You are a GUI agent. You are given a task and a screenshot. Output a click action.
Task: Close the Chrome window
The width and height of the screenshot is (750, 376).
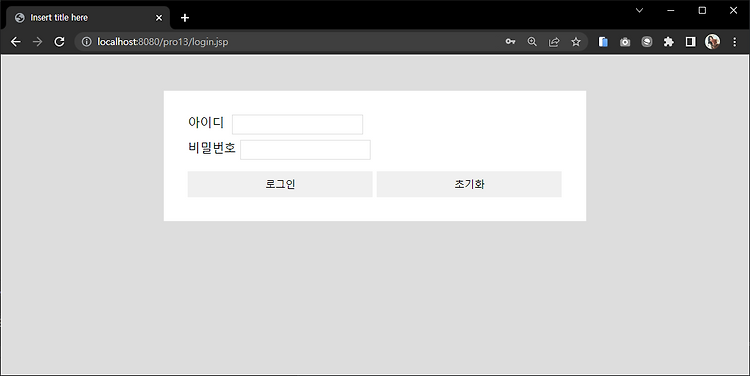click(x=733, y=11)
